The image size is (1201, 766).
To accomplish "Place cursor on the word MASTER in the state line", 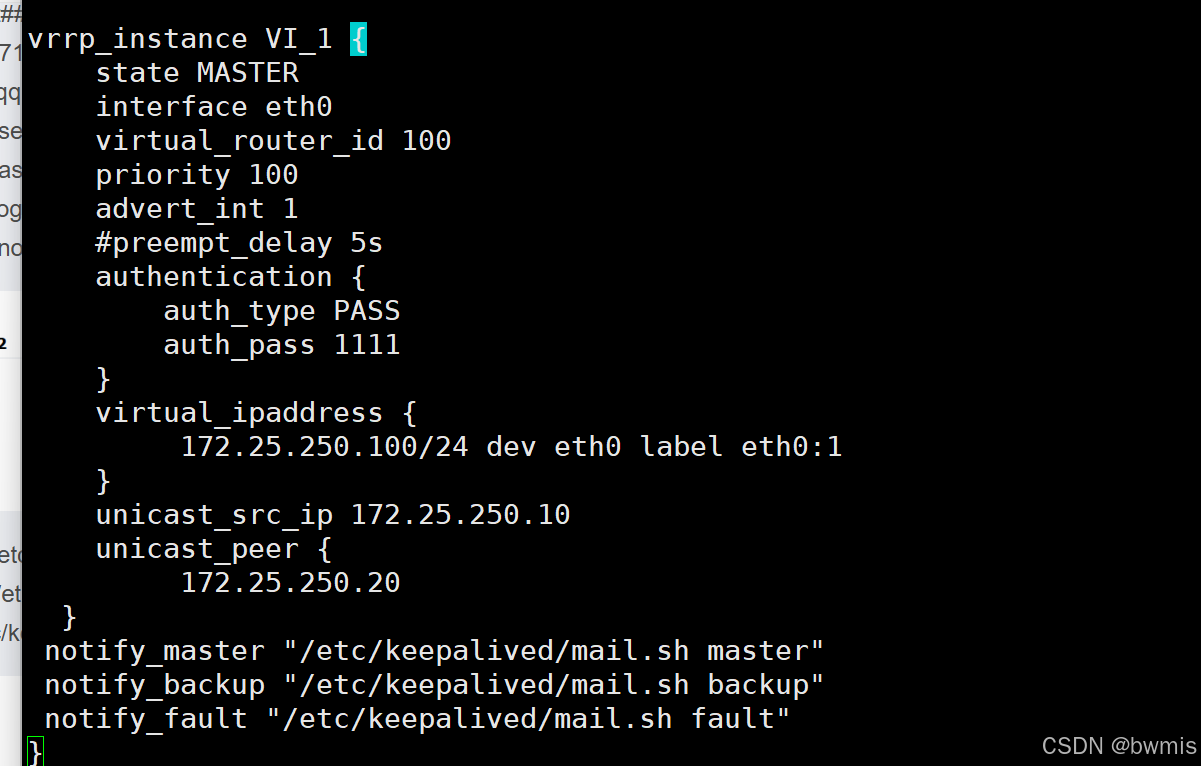I will [248, 73].
